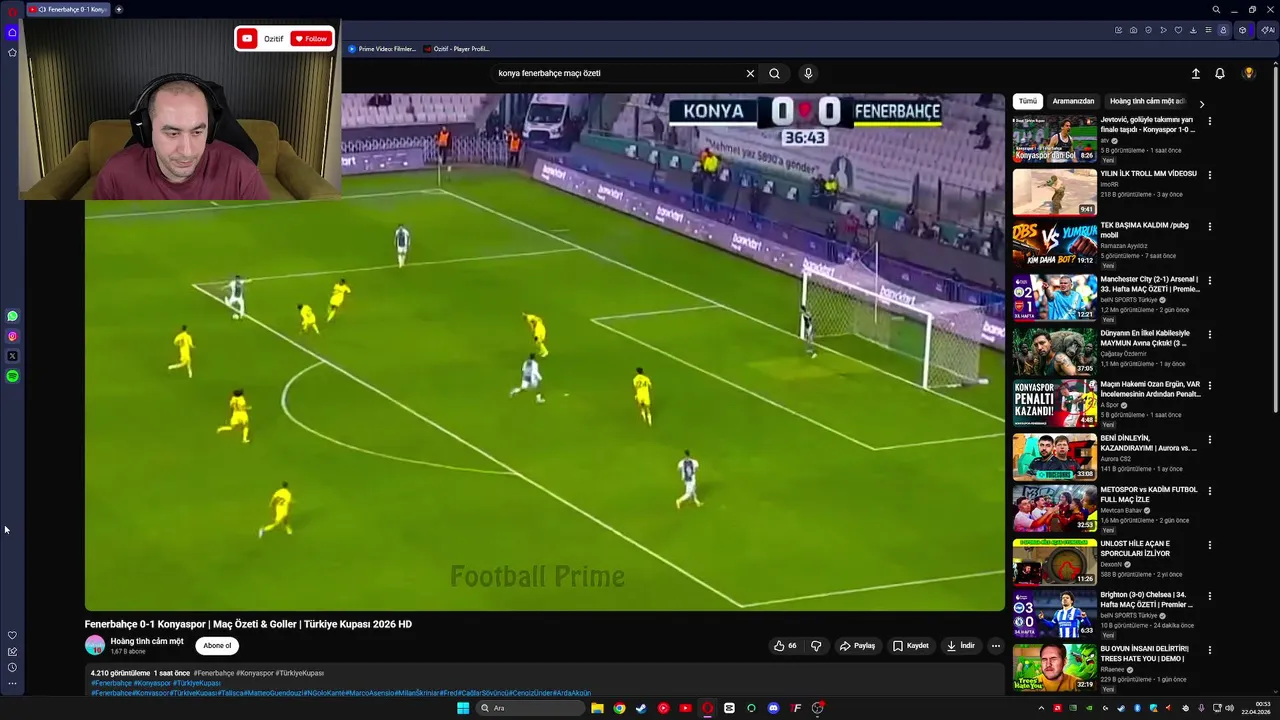
Task: Subscribe with Abone ol button
Action: [x=217, y=646]
